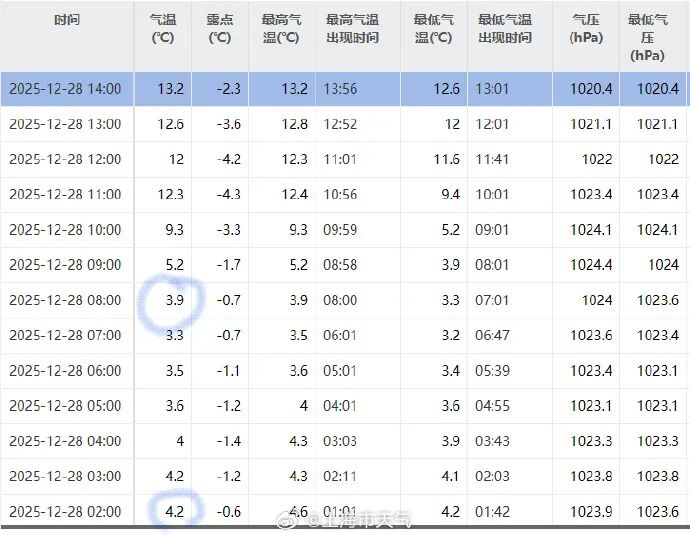690x537 pixels.
Task: Select the highlighted 2025-12-28 14:00 row timestamp
Action: [65, 89]
